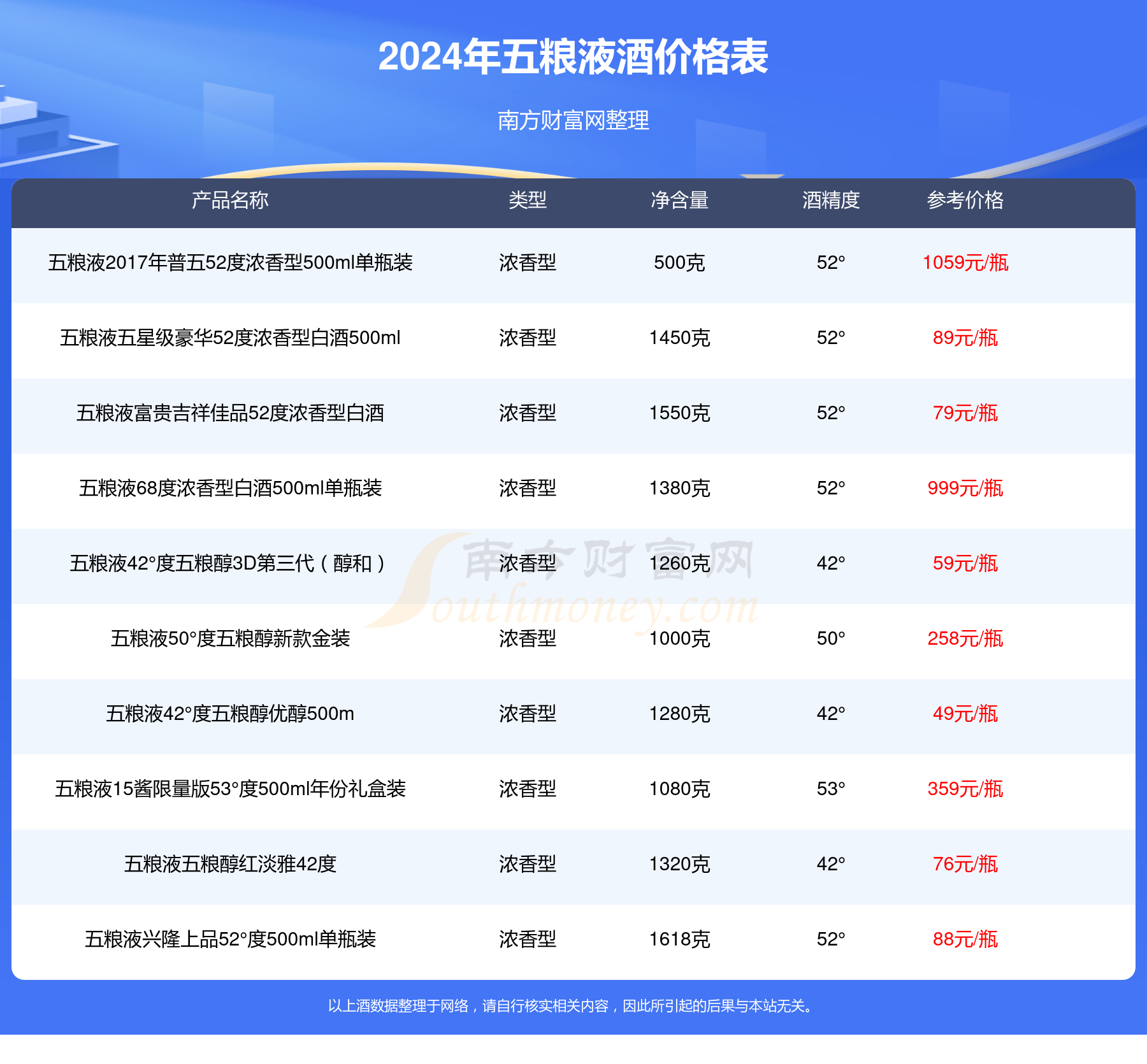Click the disclaimer text 以上酒数据整理于网络
This screenshot has height=1064, width=1147.
pos(398,1006)
